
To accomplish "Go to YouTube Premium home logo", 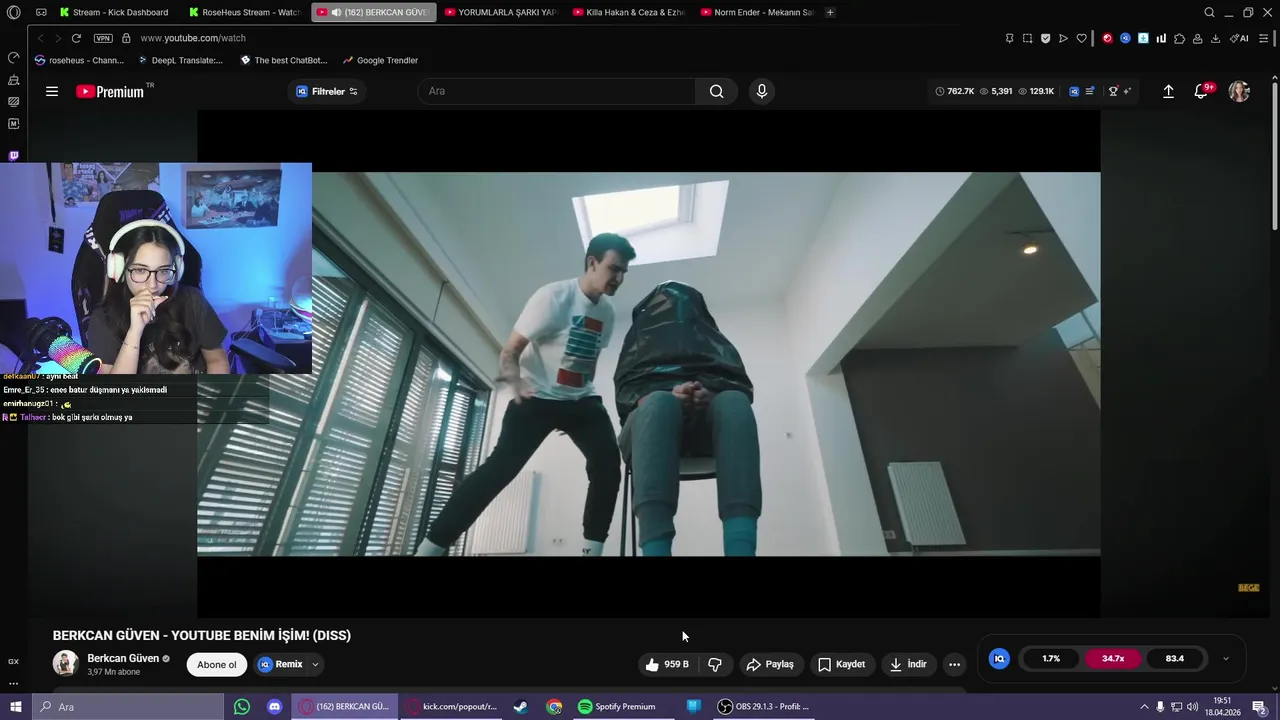I will coord(110,91).
